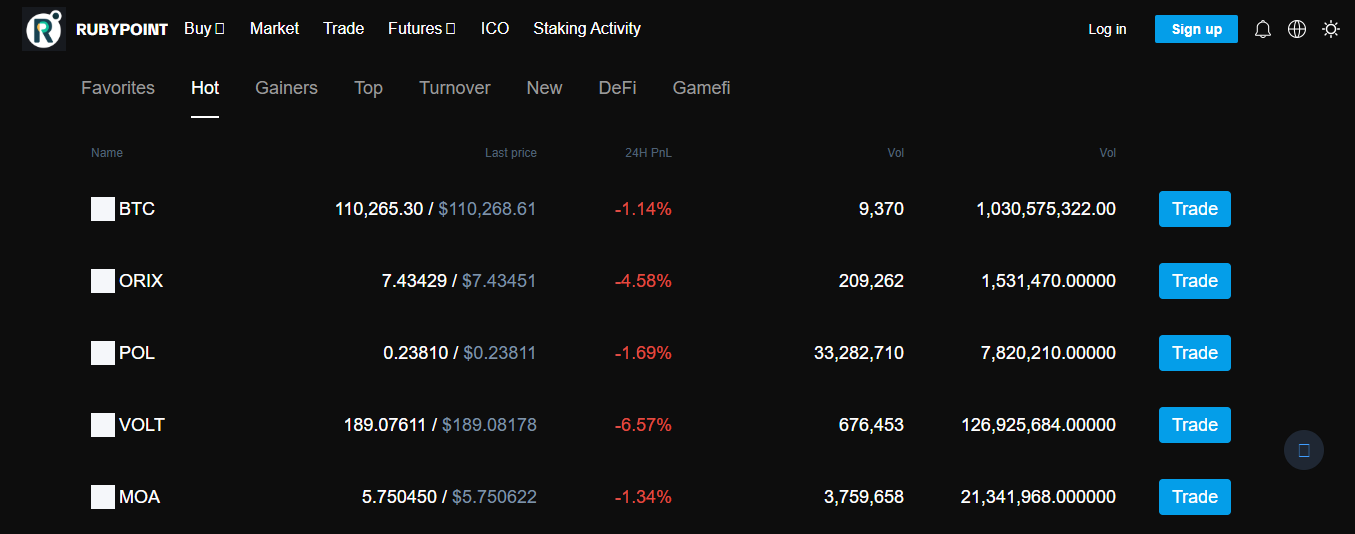Screen dimensions: 1355x534
Task: Select the Favorites tab
Action: point(118,88)
